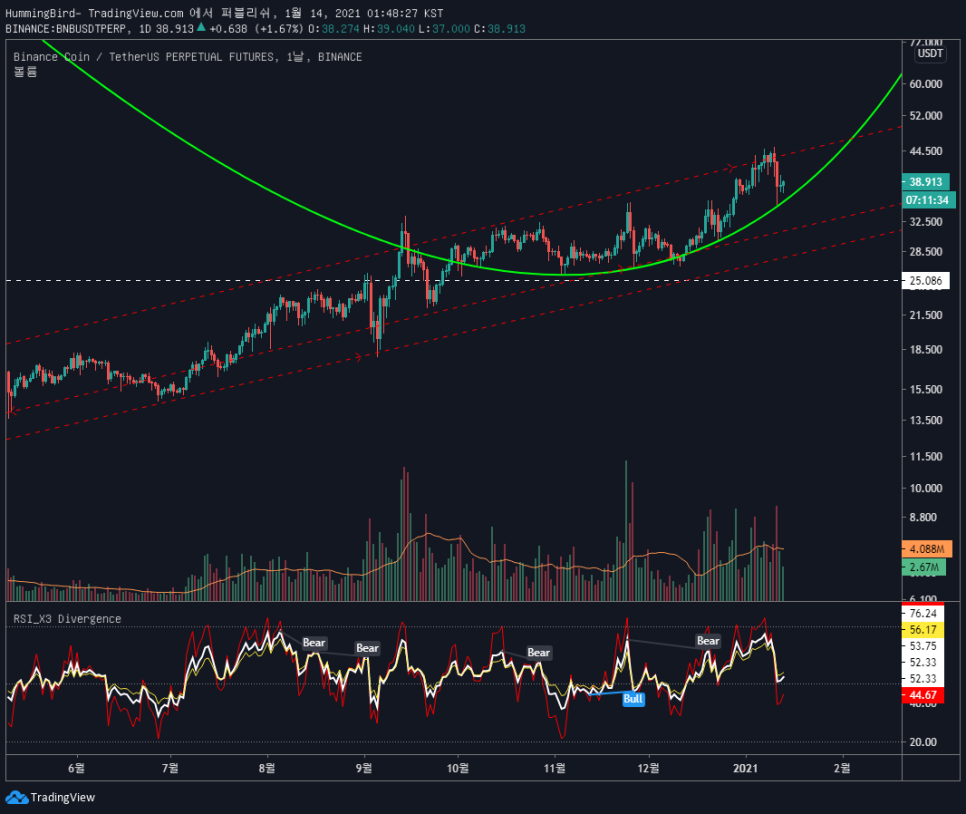Viewport: 966px width, 814px height.
Task: Click the 12월 label on time axis
Action: 648,768
